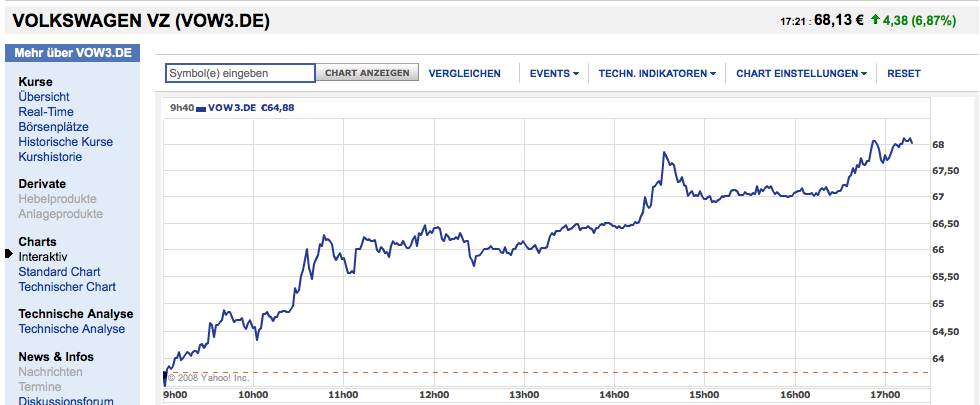The image size is (980, 405).
Task: Select Interaktiv chart entry
Action: tap(43, 257)
